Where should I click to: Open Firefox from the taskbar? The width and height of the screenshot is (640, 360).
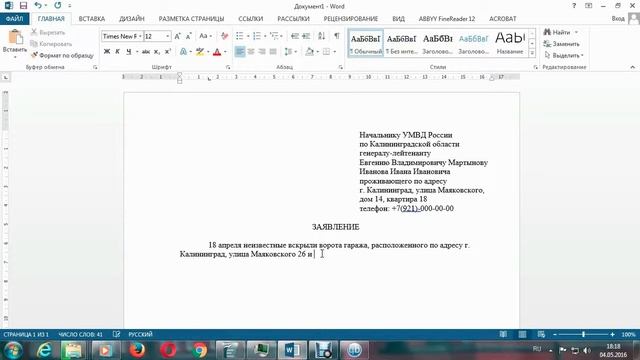coord(138,350)
